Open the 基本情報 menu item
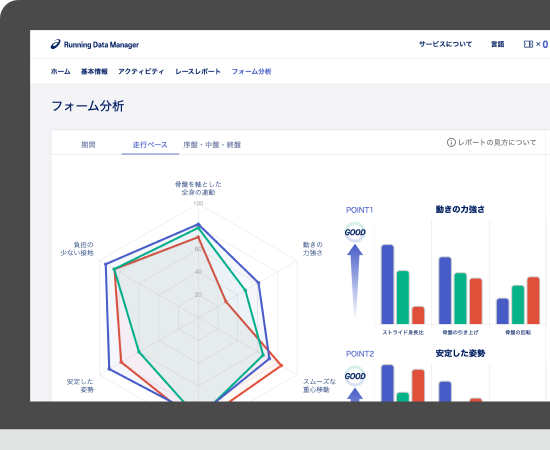This screenshot has width=550, height=450. point(94,72)
